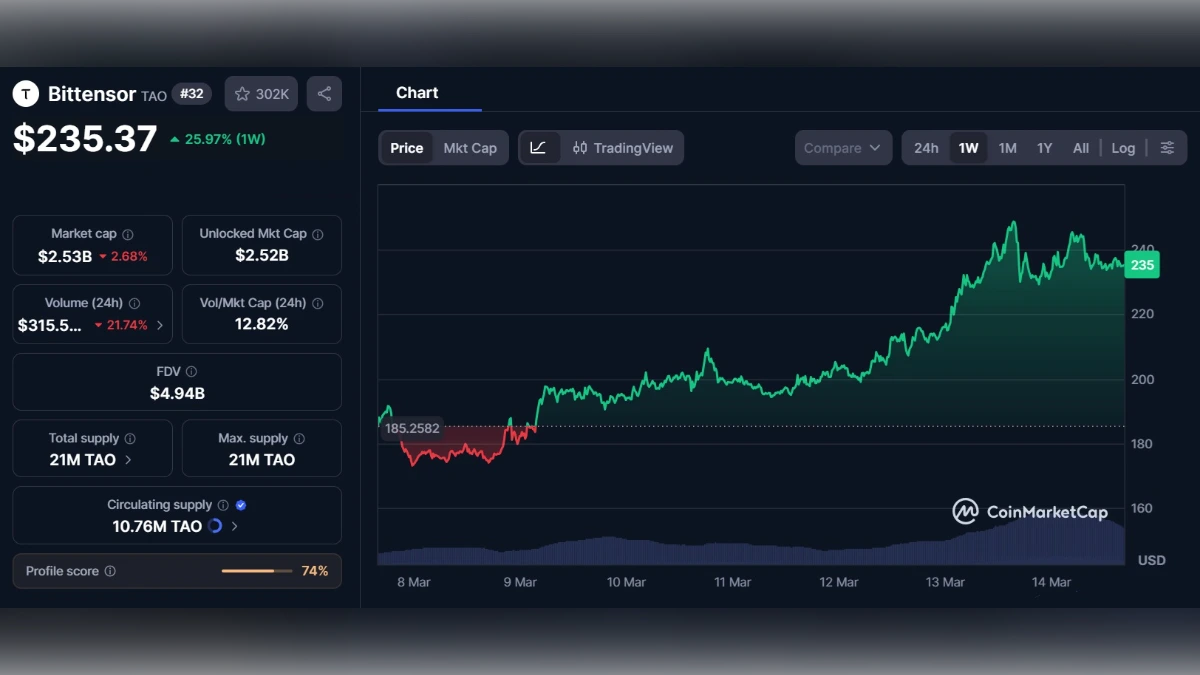Open chart settings via sliders icon
Screen dimensions: 1200x675
pos(1167,147)
